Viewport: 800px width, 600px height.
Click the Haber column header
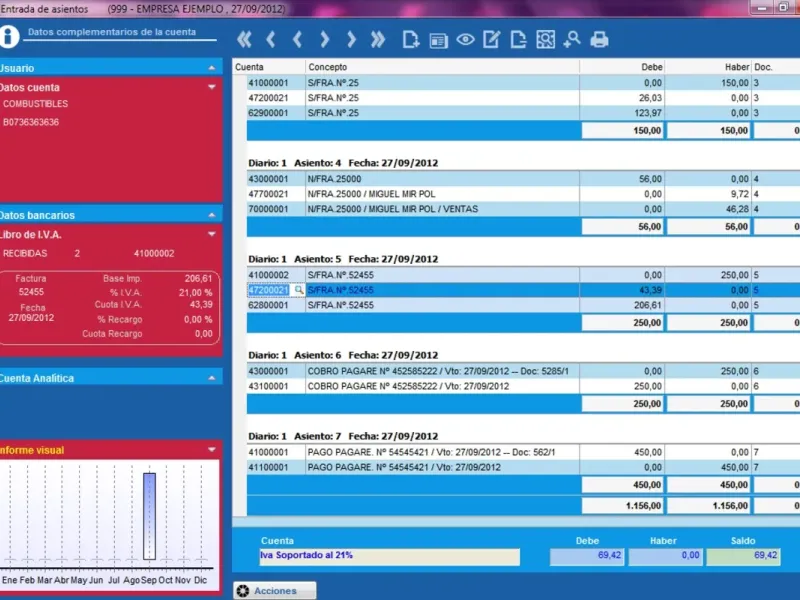click(x=709, y=67)
